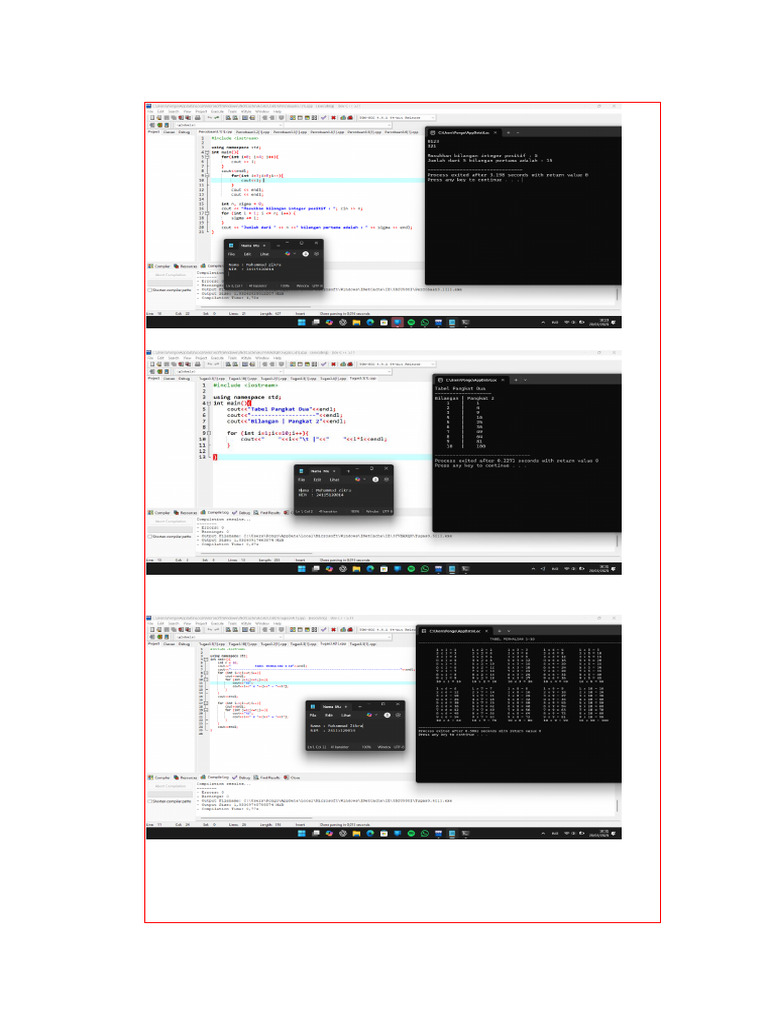Open Lihat menu in middle screenshot's Notepad
This screenshot has height=1024, width=768.
pos(334,479)
